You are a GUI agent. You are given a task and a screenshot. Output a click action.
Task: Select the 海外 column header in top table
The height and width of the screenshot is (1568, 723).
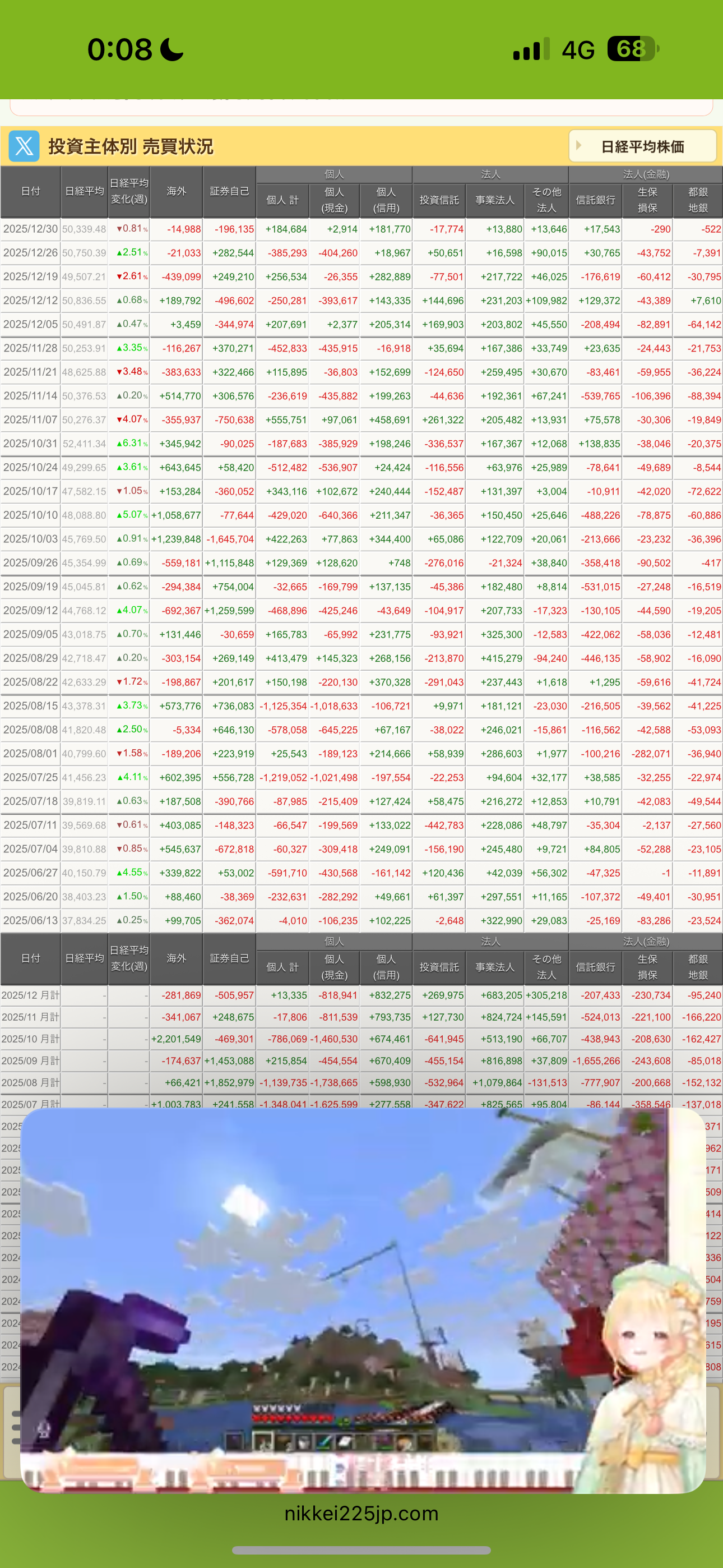[x=177, y=192]
